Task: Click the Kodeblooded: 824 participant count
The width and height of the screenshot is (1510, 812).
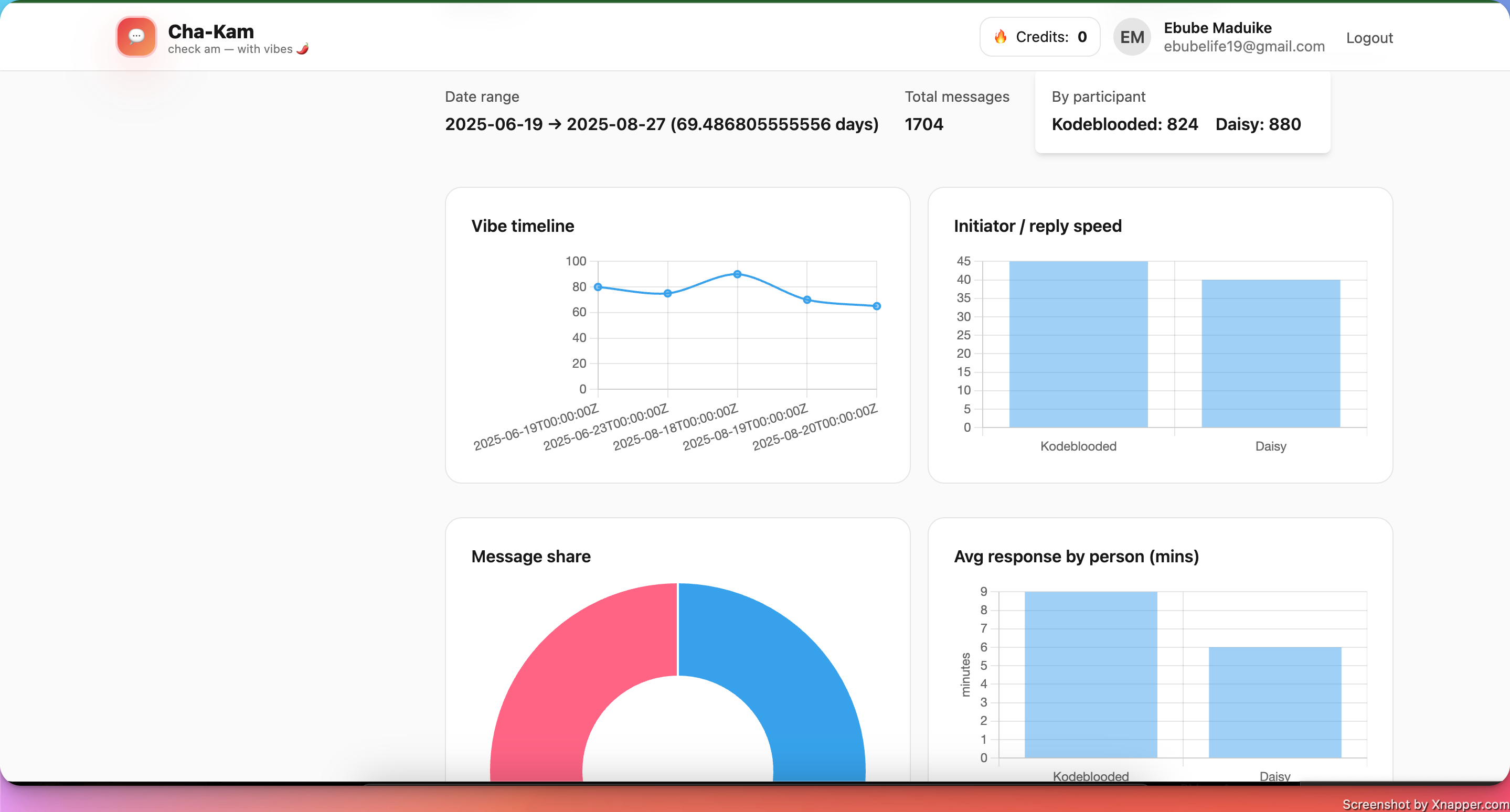Action: click(x=1124, y=124)
